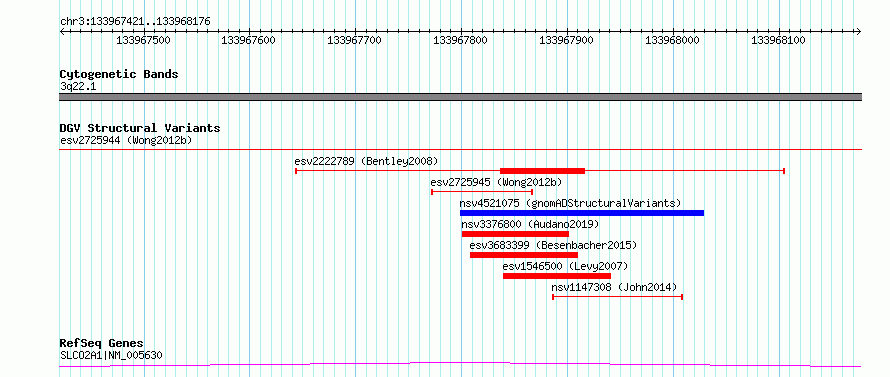This screenshot has width=890, height=377.
Task: Click the esv3683399 (Besenbacher2015) label
Action: (553, 245)
